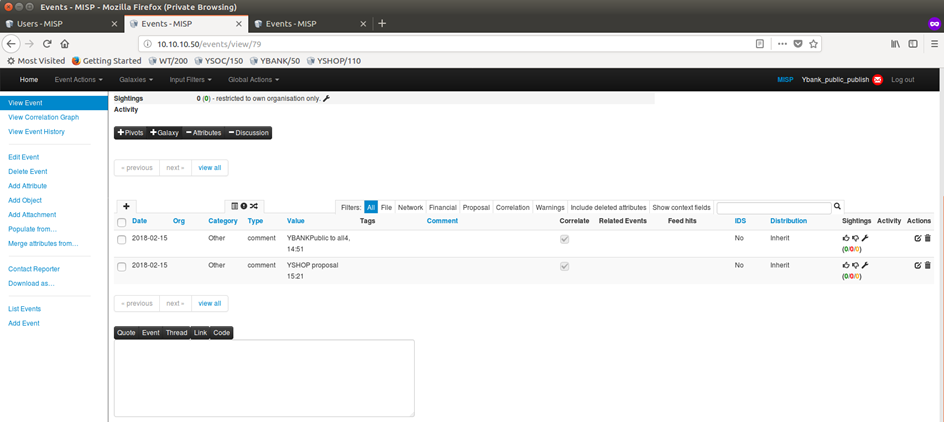Insert a Quote tag in discussion
This screenshot has width=944, height=422.
[x=126, y=332]
